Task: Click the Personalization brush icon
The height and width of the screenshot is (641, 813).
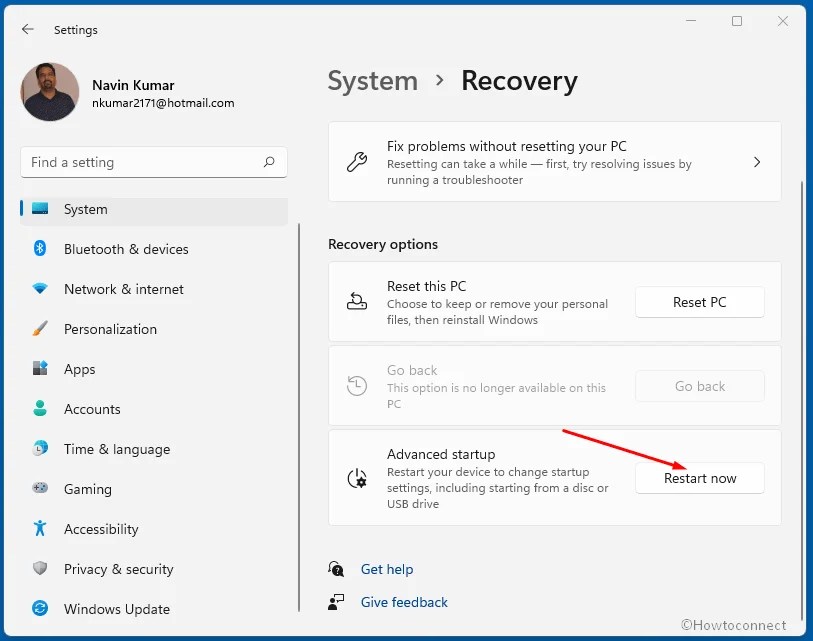Action: pos(40,329)
